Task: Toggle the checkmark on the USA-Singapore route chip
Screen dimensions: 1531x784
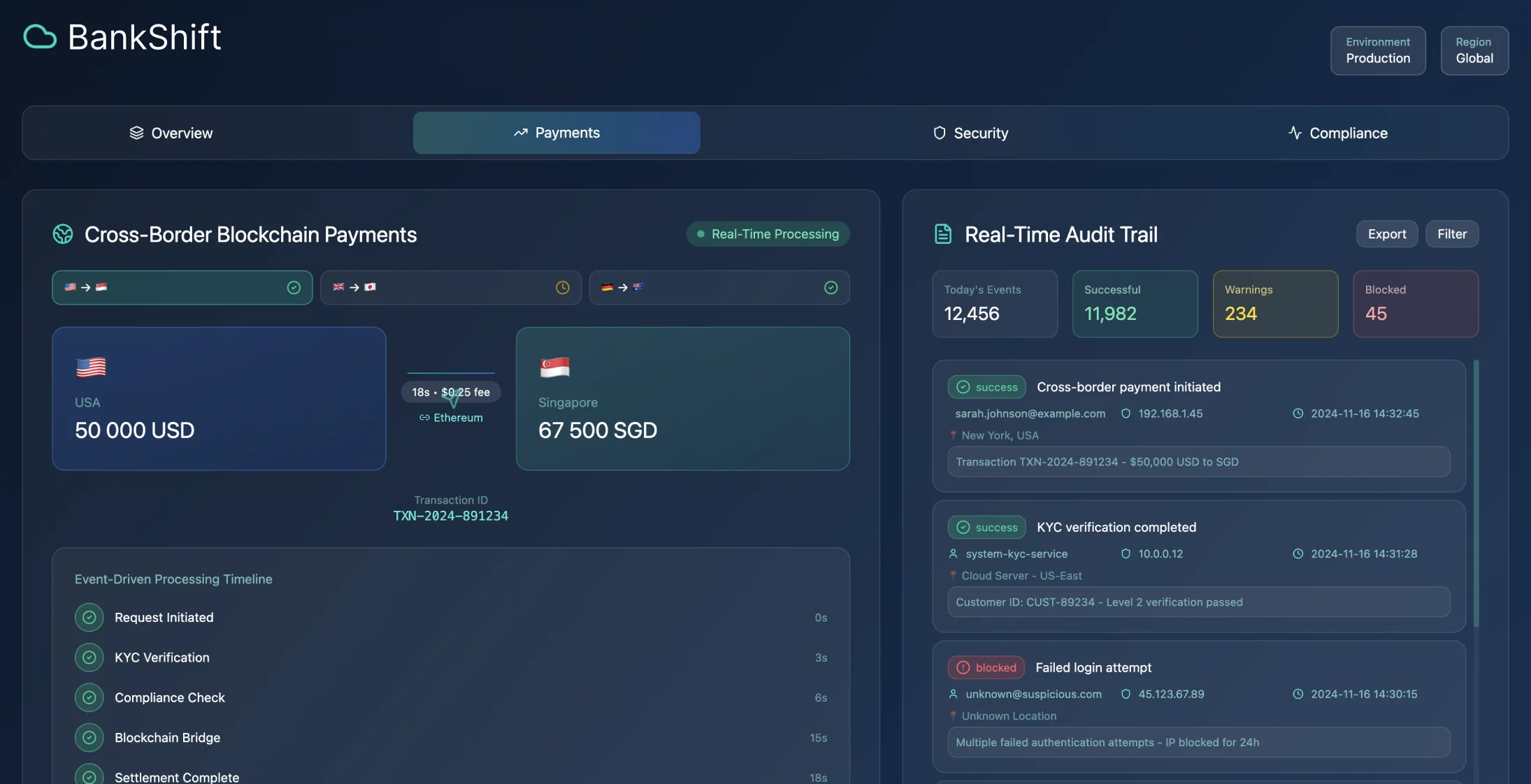Action: [294, 287]
